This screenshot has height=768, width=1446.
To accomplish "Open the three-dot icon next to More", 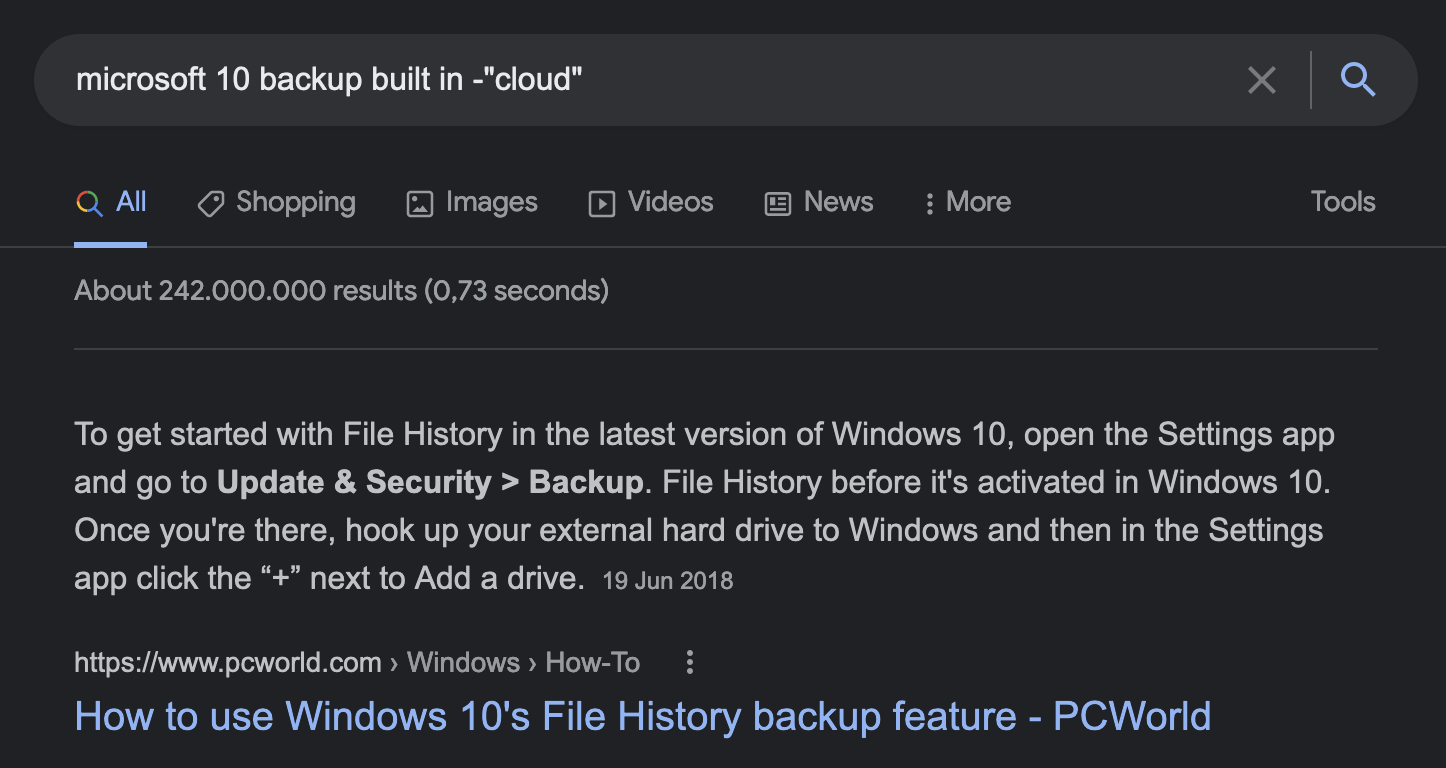I will (929, 203).
